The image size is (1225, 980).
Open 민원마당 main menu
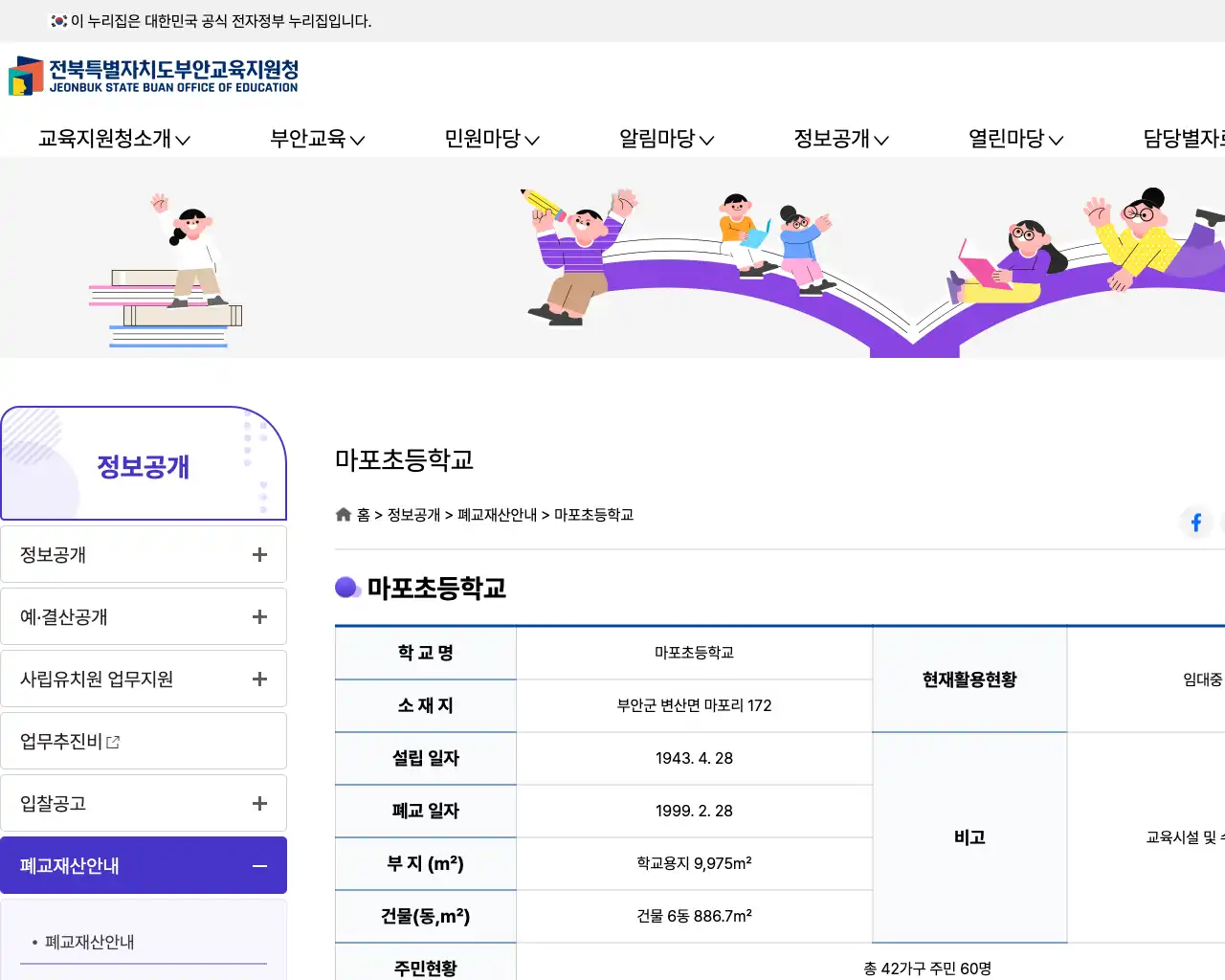492,139
